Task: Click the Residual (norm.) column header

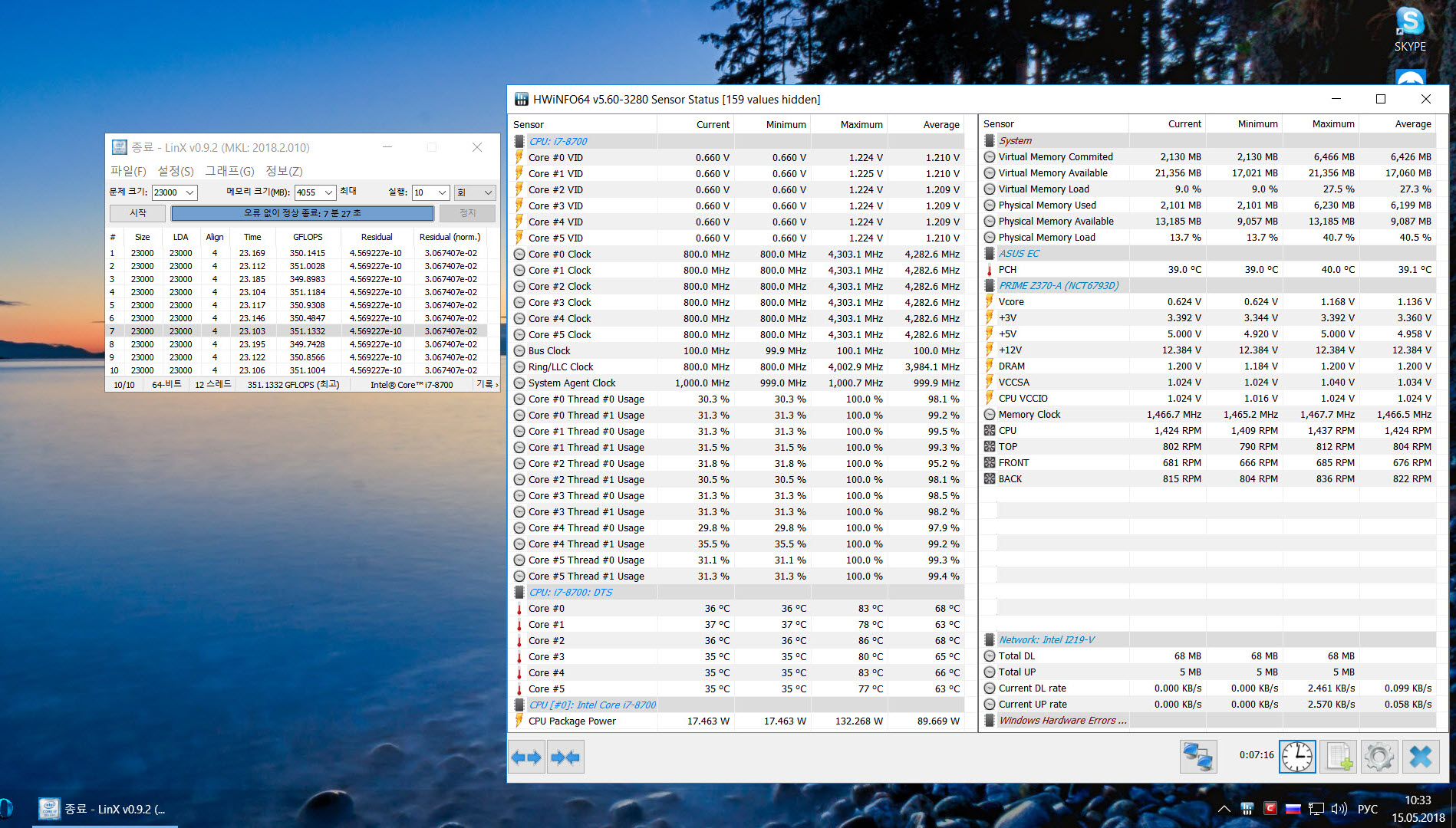Action: click(450, 237)
